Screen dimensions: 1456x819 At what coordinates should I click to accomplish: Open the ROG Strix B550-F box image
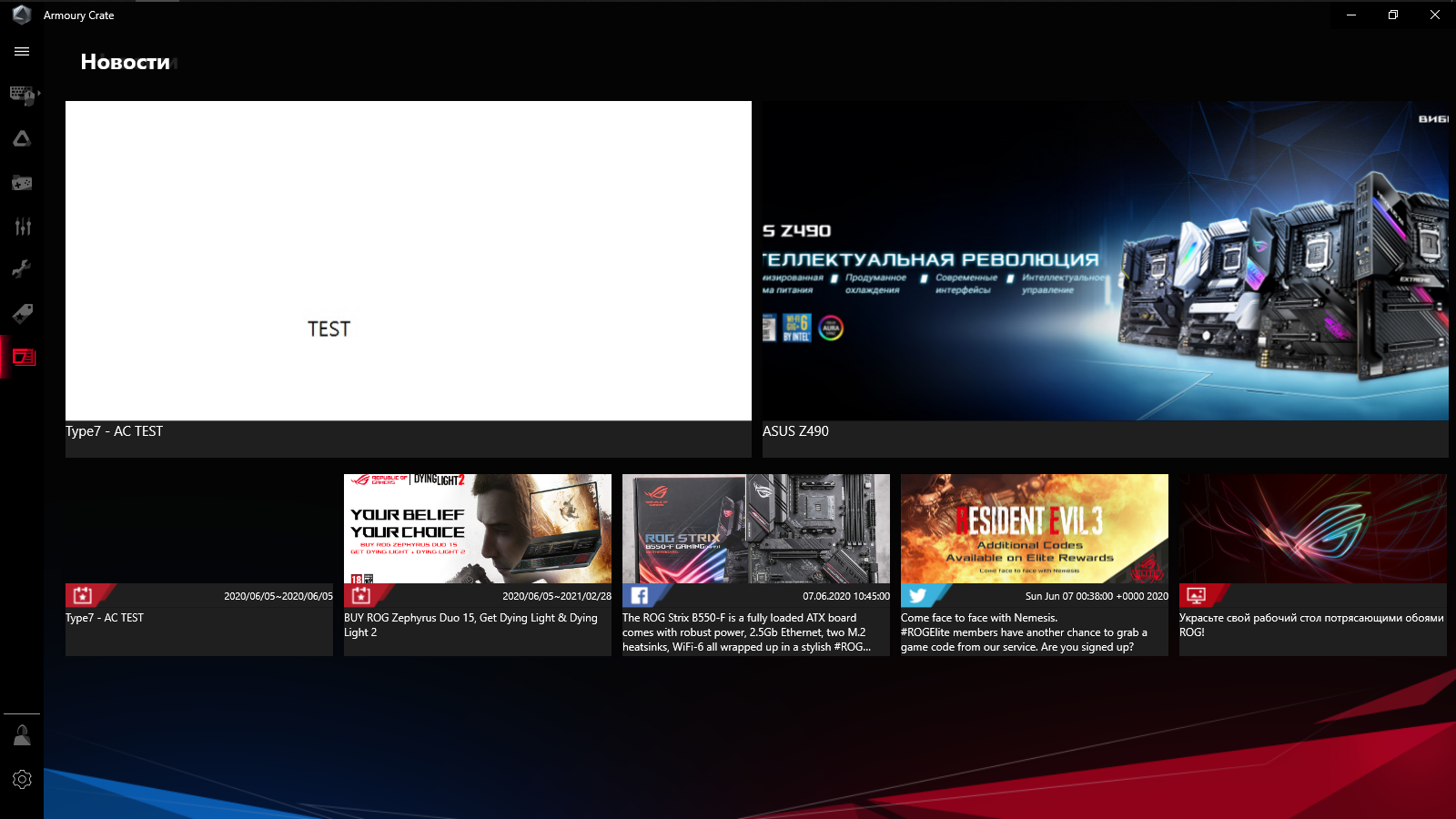pyautogui.click(x=756, y=529)
